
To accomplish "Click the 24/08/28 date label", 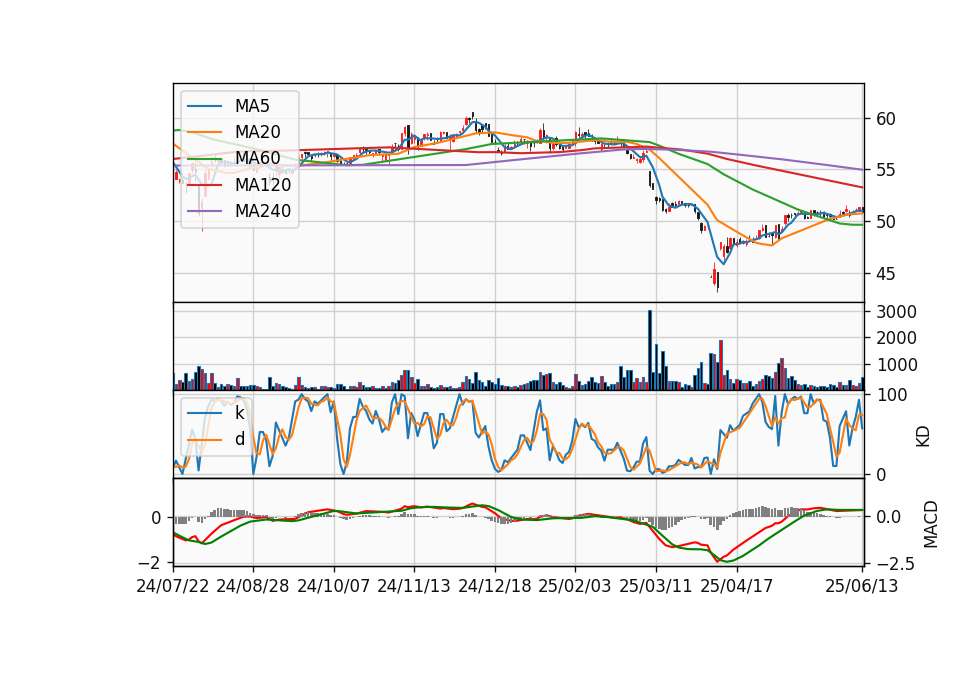I will [253, 586].
